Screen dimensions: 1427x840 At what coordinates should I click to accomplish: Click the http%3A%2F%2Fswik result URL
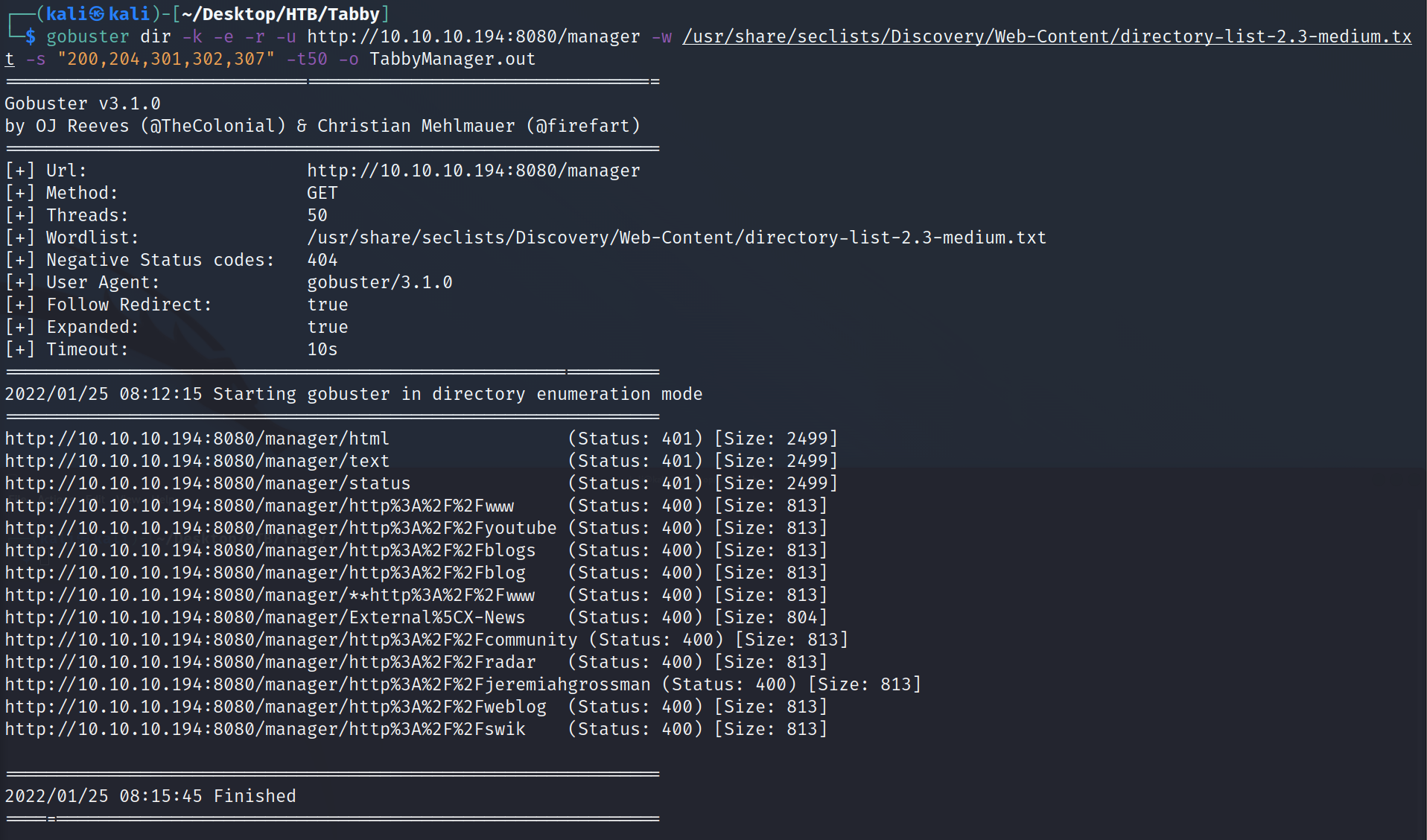264,729
